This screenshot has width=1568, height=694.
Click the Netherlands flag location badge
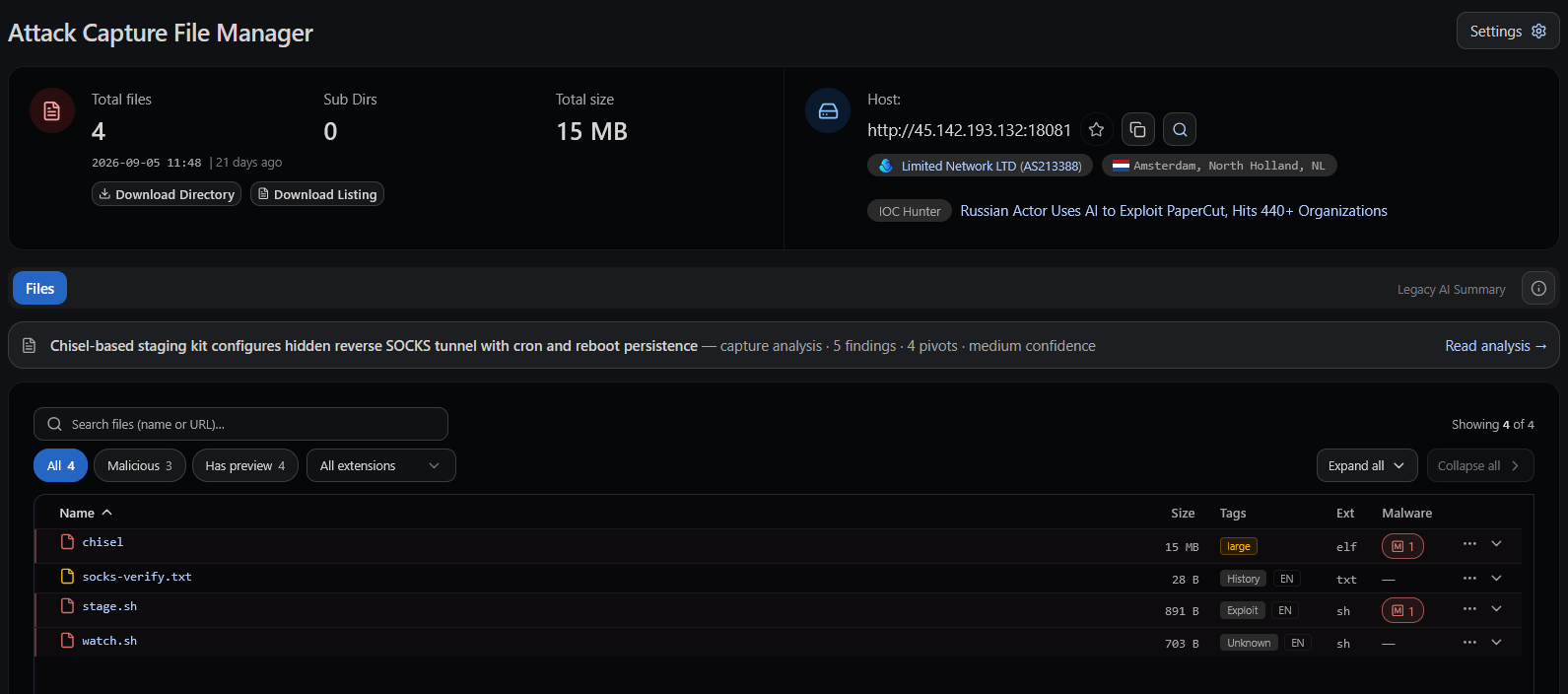pyautogui.click(x=1219, y=166)
